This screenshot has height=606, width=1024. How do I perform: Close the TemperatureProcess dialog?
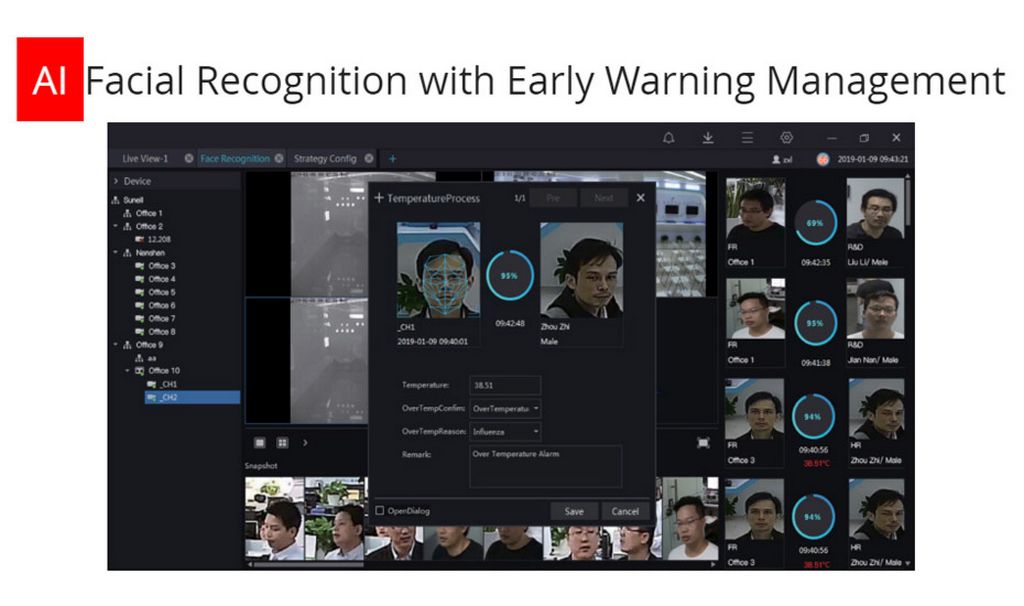tap(641, 197)
